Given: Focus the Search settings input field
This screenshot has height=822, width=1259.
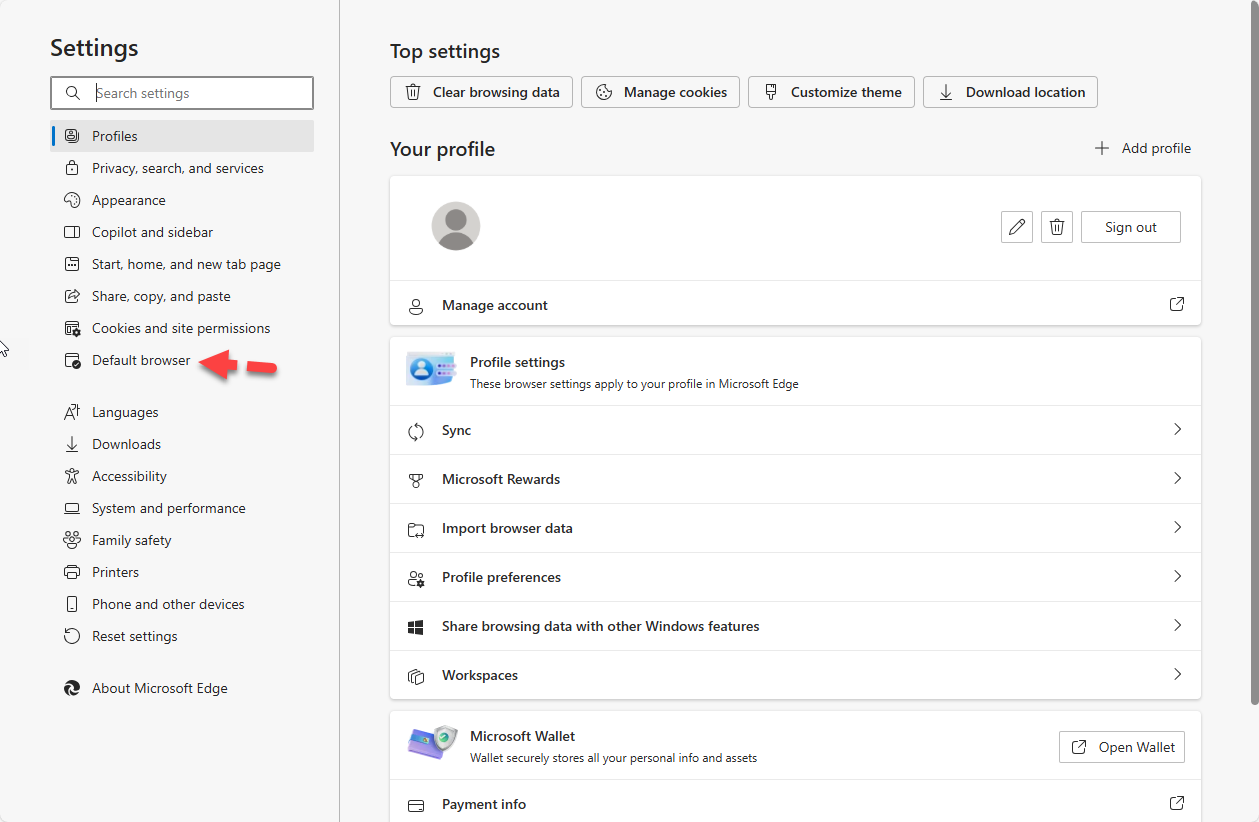Looking at the screenshot, I should (182, 93).
